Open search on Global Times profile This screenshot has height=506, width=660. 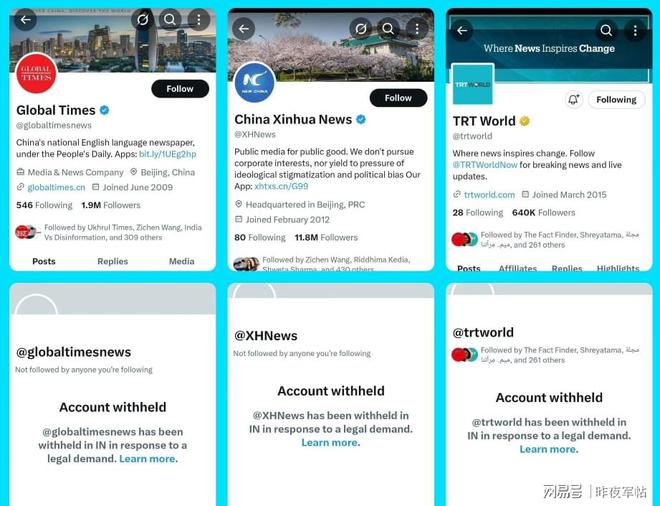pyautogui.click(x=170, y=19)
